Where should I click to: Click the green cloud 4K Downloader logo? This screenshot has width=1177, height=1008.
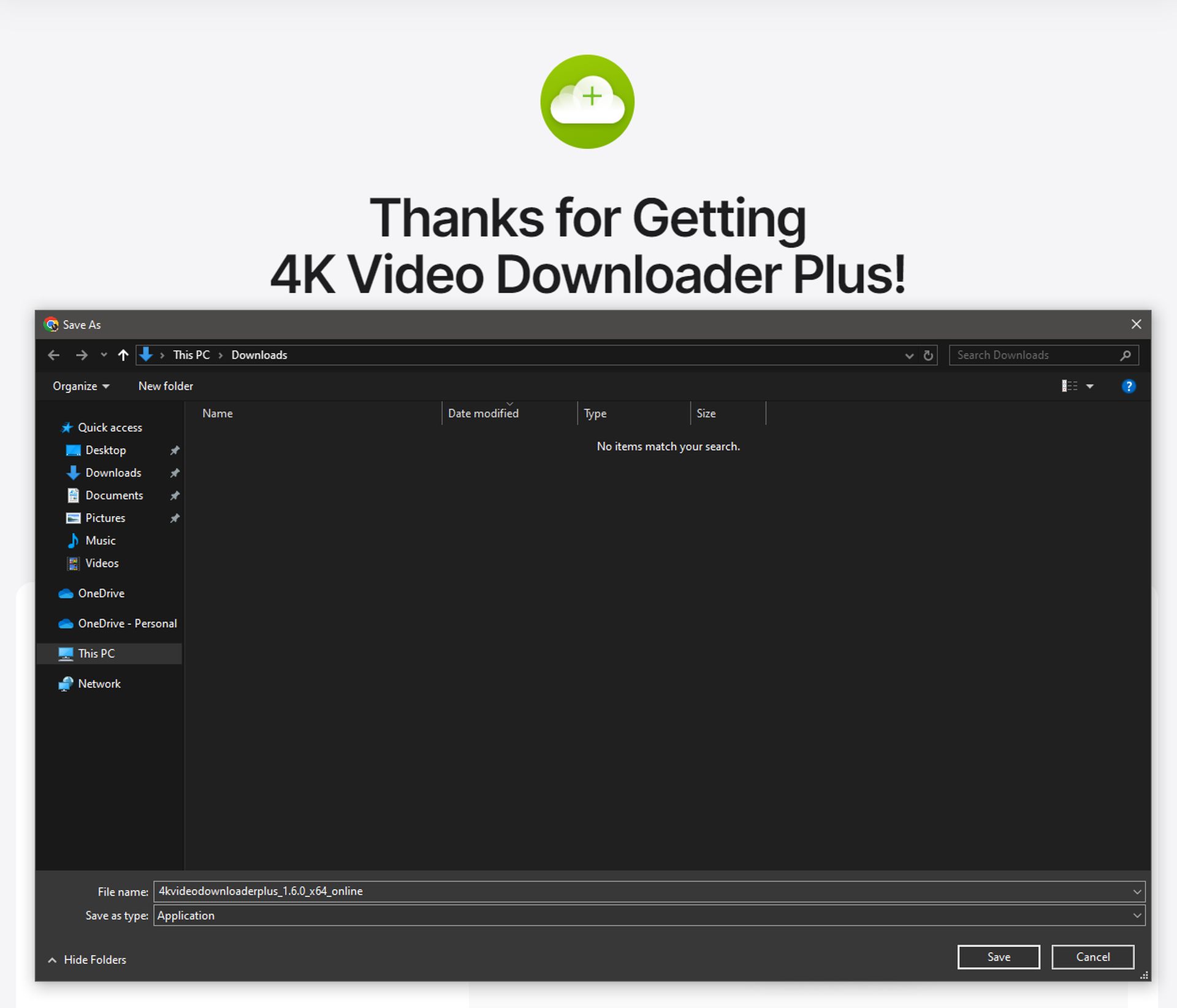coord(587,102)
